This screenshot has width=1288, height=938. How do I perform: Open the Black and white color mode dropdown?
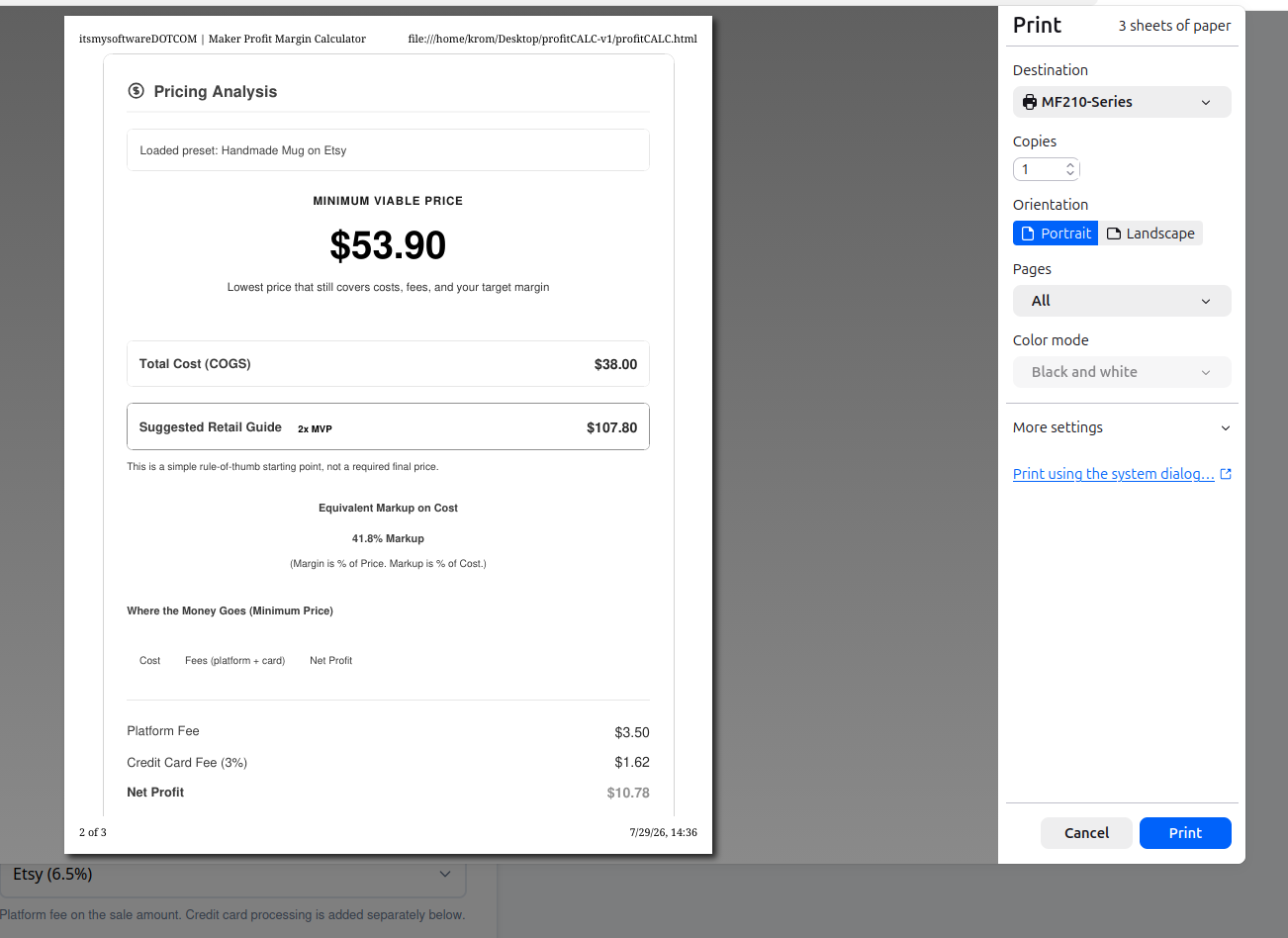point(1122,372)
